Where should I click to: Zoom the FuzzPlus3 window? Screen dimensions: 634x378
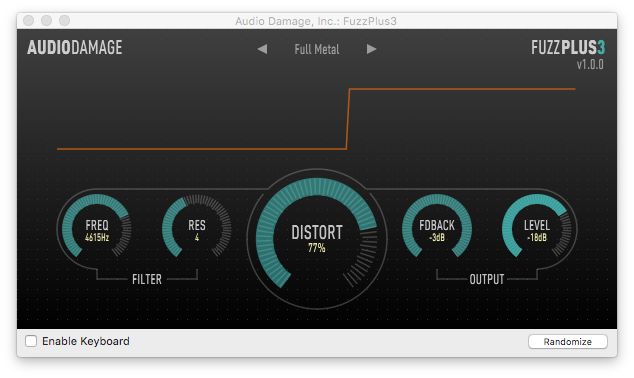(64, 20)
